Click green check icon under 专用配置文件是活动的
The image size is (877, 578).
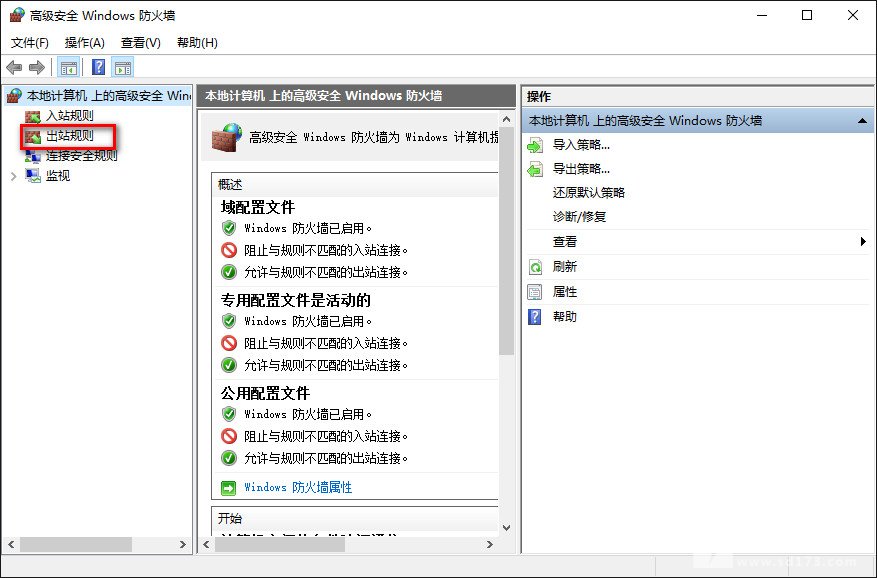(x=229, y=365)
